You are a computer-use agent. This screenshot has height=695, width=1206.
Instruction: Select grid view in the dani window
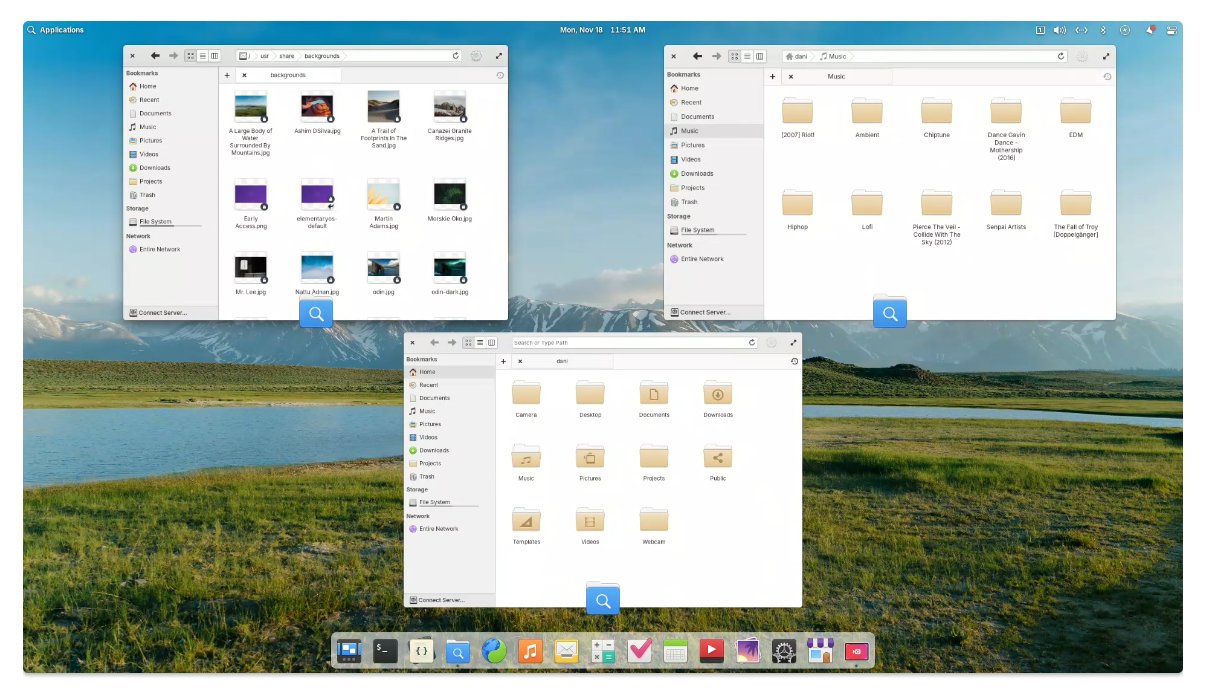tap(467, 342)
